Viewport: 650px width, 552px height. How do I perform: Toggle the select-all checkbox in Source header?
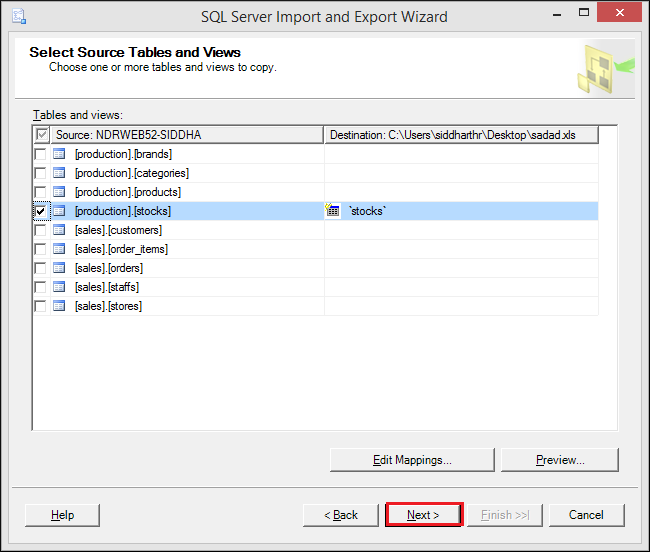click(x=42, y=135)
